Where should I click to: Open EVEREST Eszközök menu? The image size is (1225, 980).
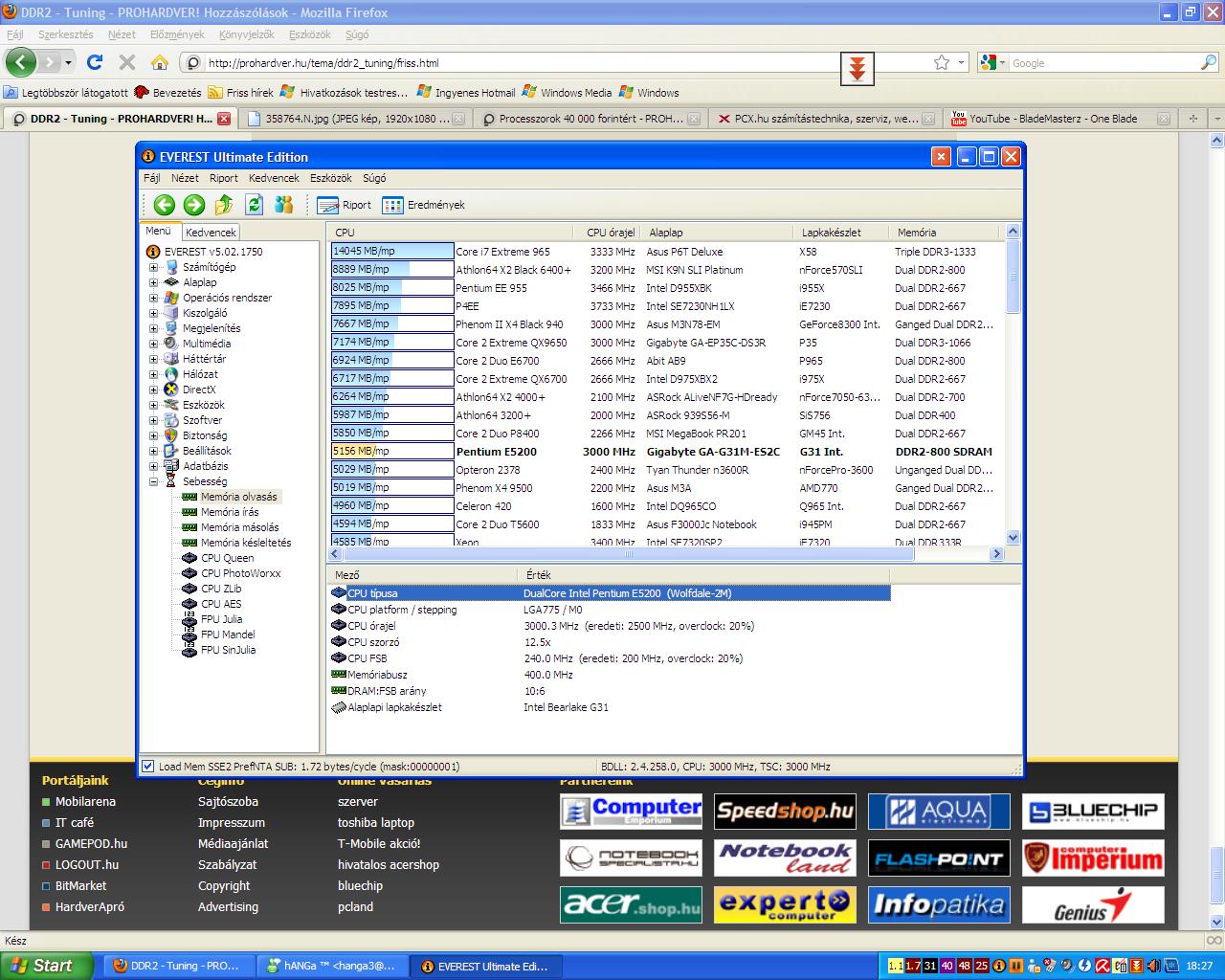(331, 178)
